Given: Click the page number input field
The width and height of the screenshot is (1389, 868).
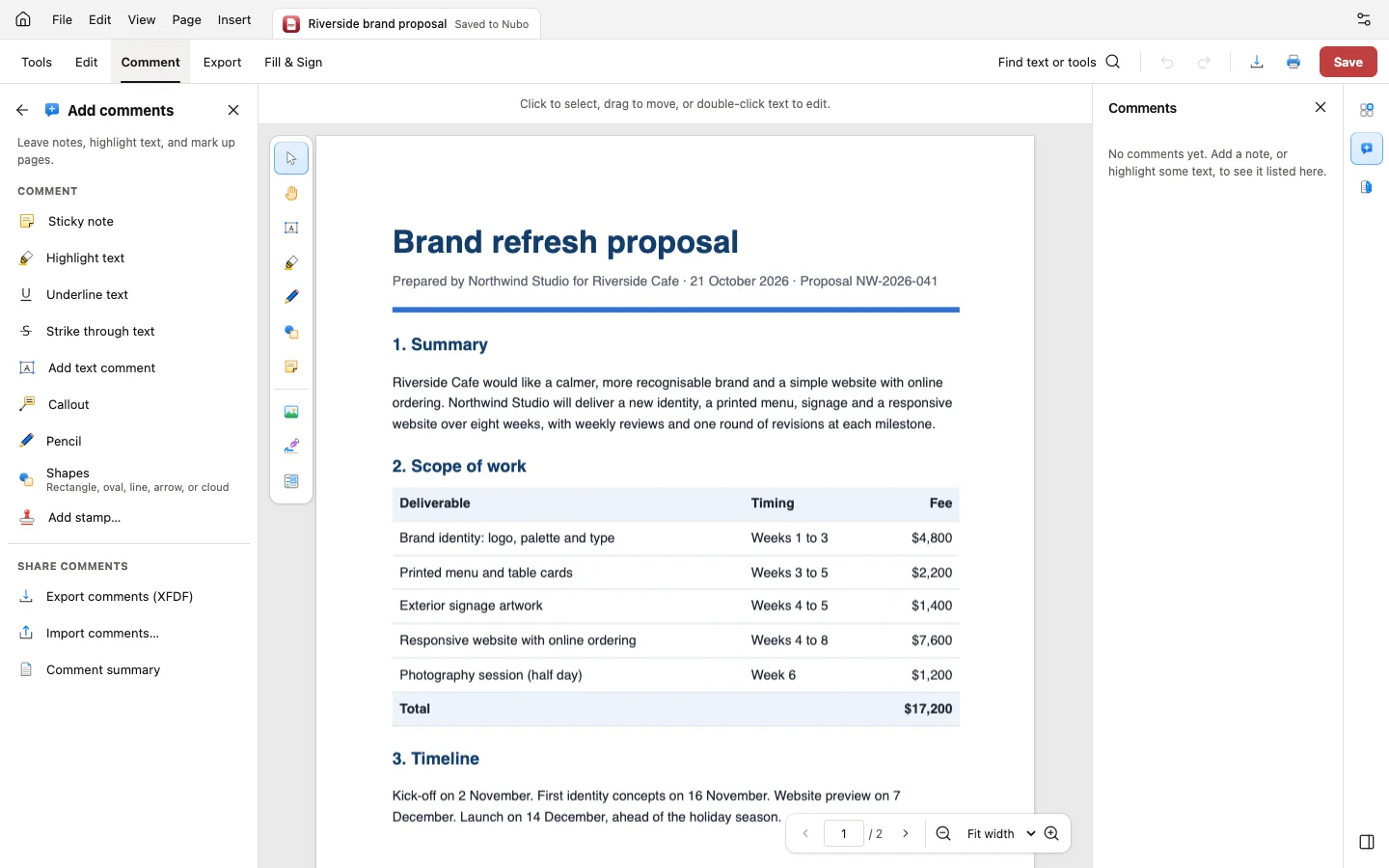Looking at the screenshot, I should [844, 834].
